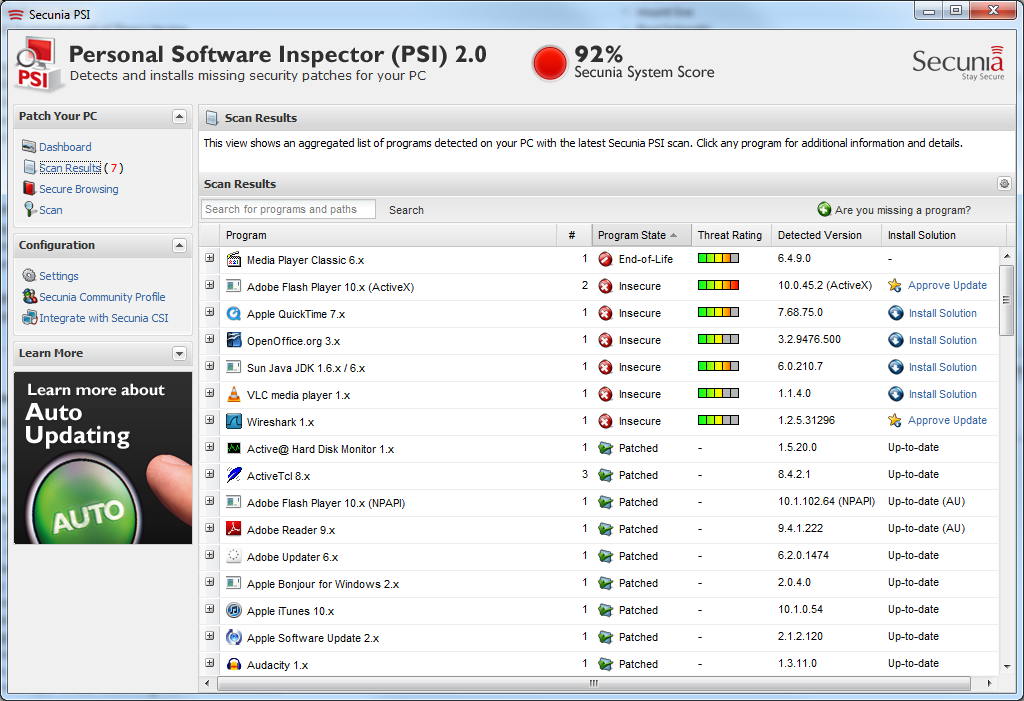Screen dimensions: 1024x701
Task: Open Dashboard from the sidebar
Action: pyautogui.click(x=65, y=147)
